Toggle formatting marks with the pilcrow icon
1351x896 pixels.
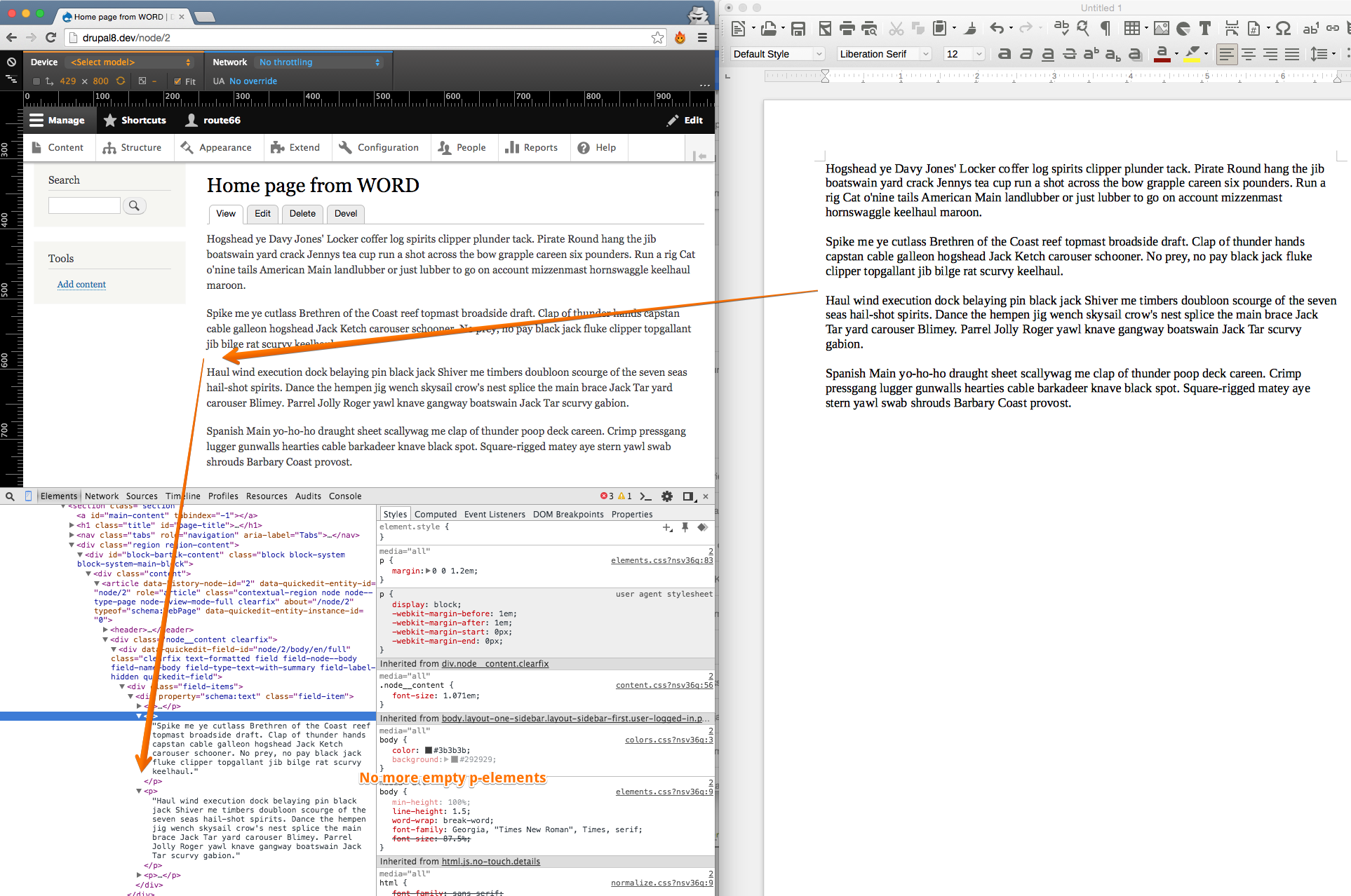pos(1106,29)
